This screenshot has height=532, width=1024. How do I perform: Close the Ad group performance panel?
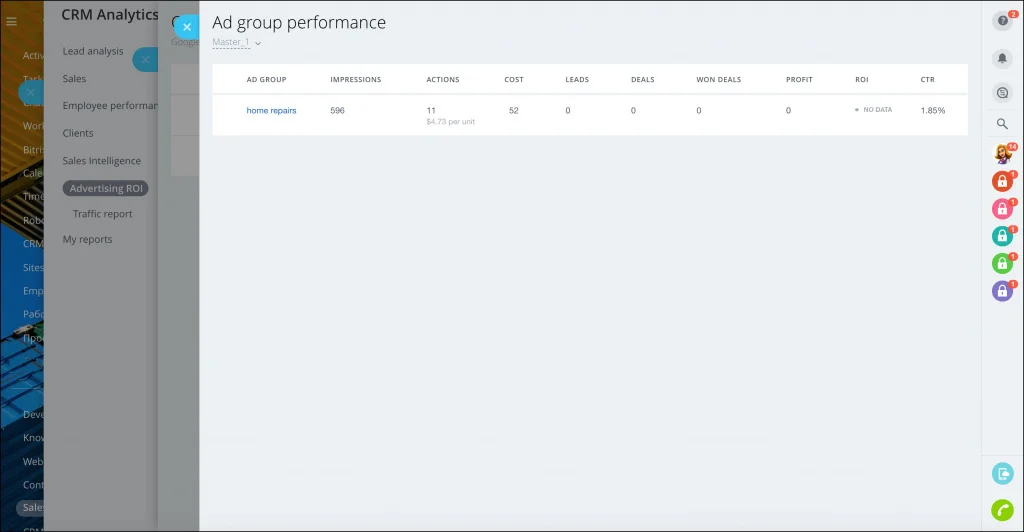187,27
